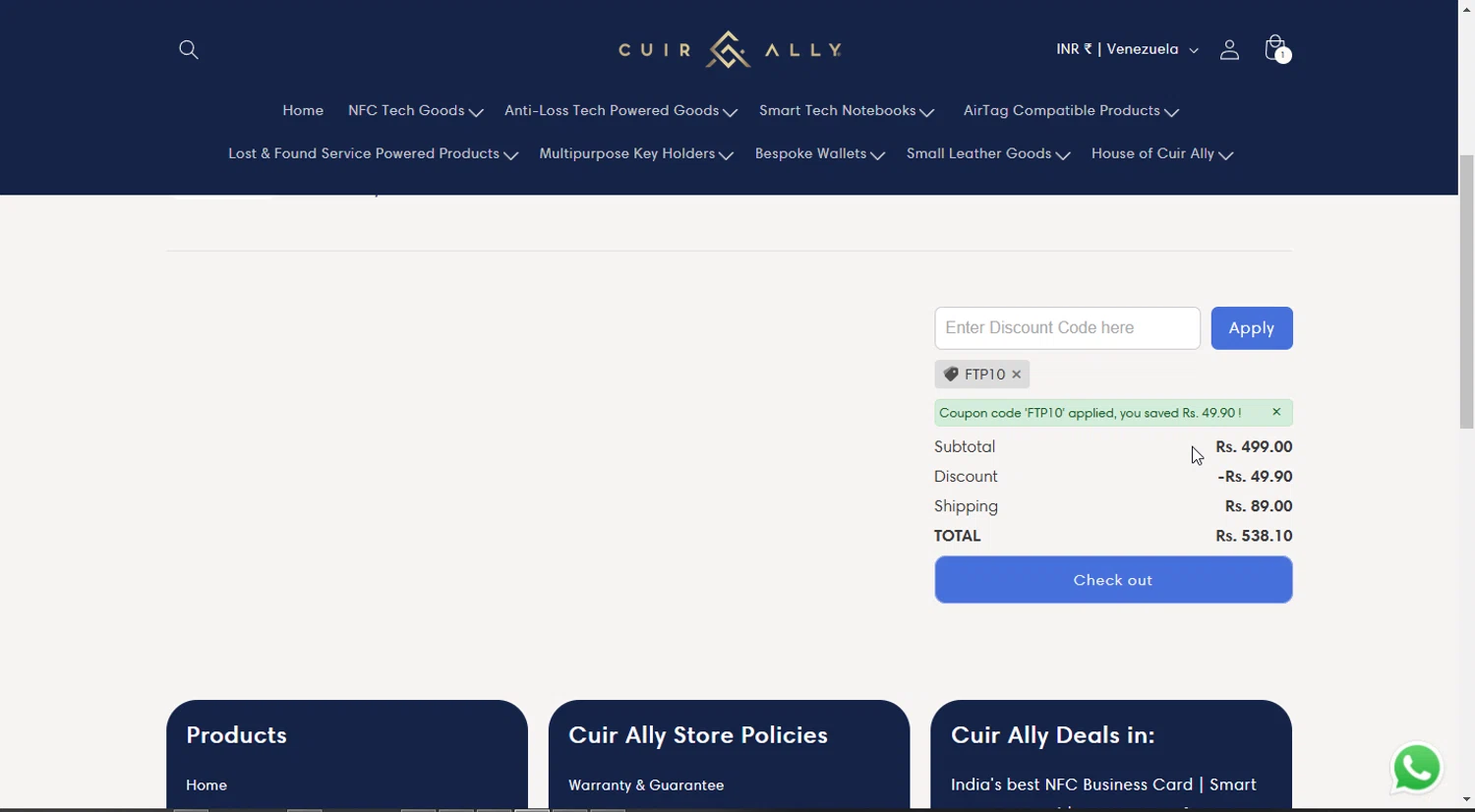1475x812 pixels.
Task: Expand Anti-Loss Tech Powered Goods menu
Action: [x=620, y=111]
